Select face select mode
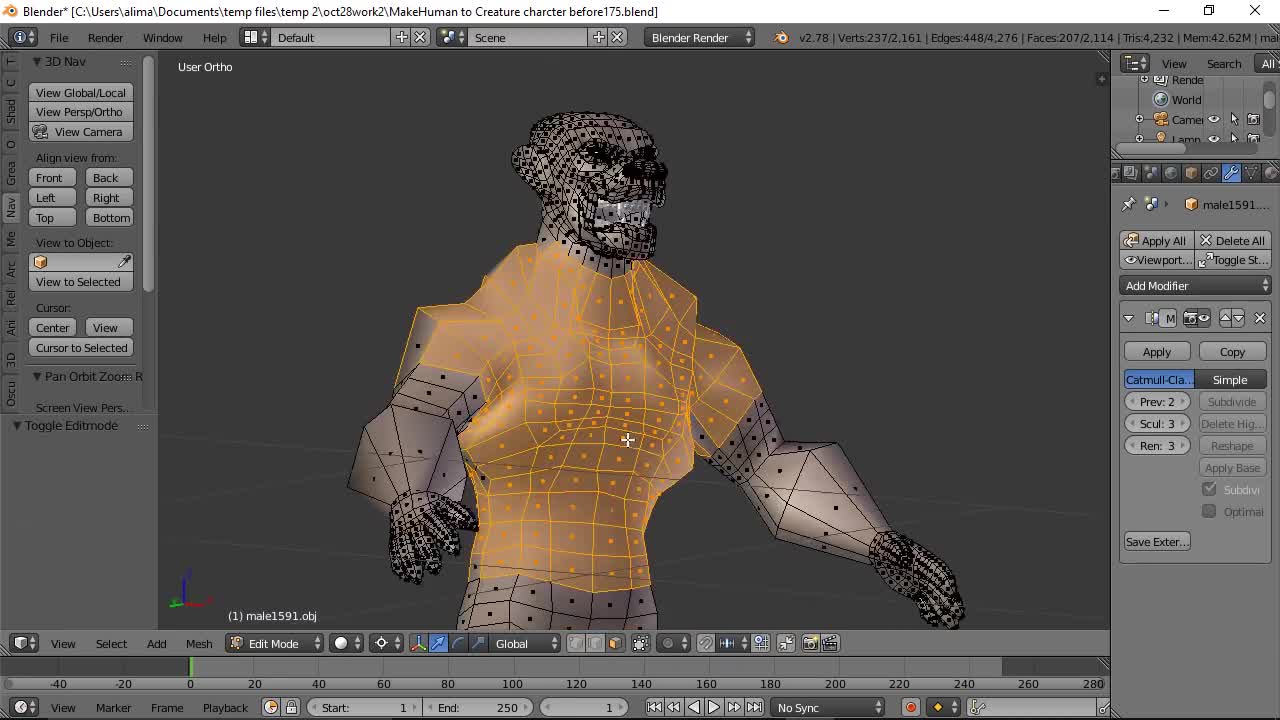The width and height of the screenshot is (1280, 720). point(615,643)
